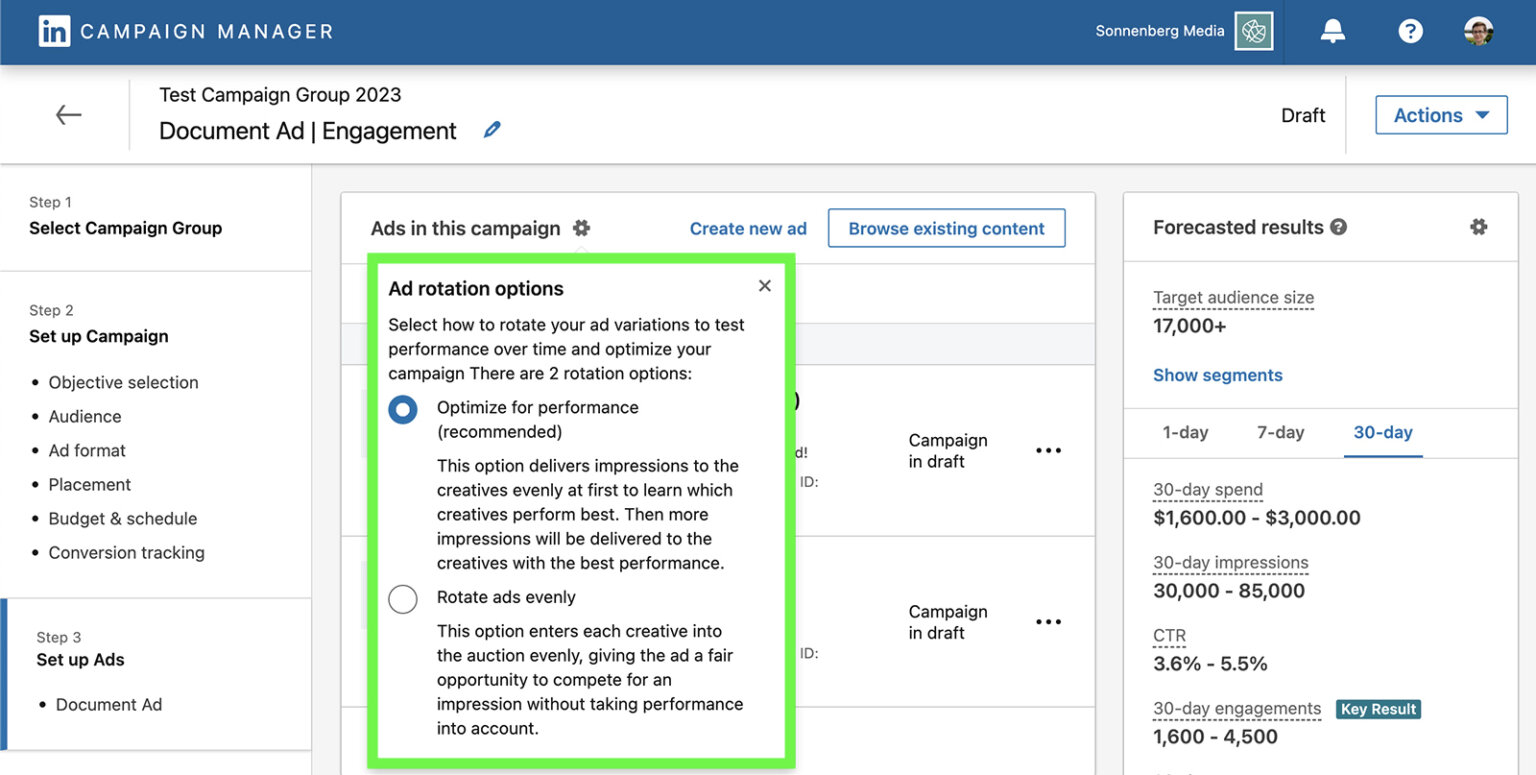Open ad rotation settings gear icon
1536x775 pixels.
coord(581,228)
